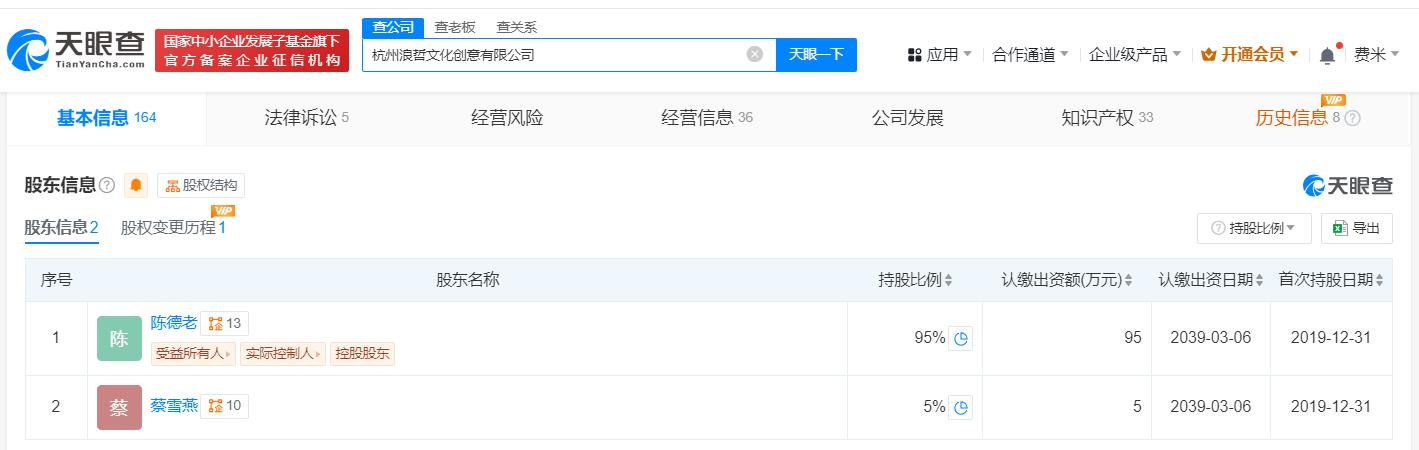Switch to the 法律诉讼 tab
1419x450 pixels.
[x=307, y=118]
